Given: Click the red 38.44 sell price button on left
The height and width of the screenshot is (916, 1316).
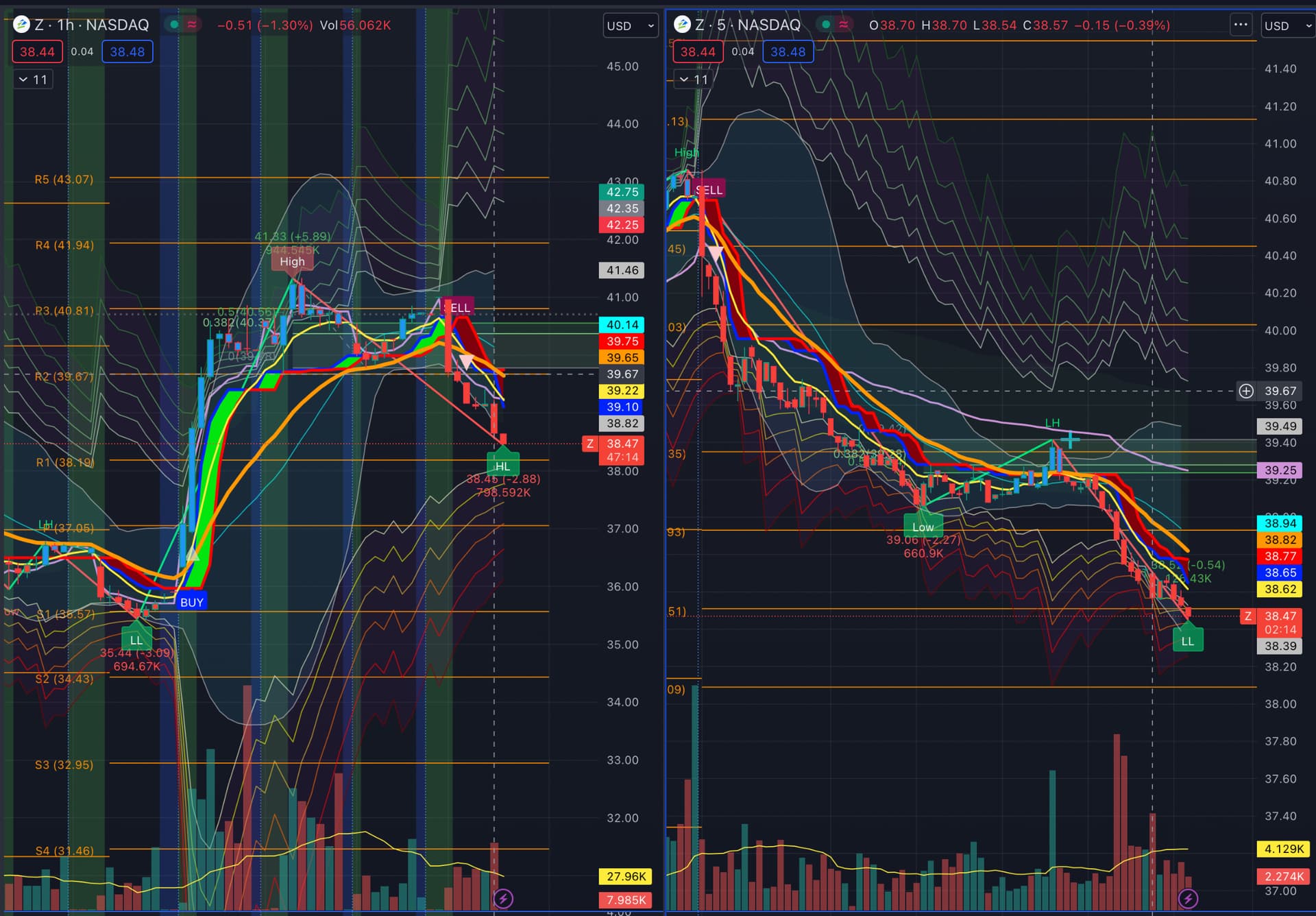Looking at the screenshot, I should pyautogui.click(x=37, y=51).
